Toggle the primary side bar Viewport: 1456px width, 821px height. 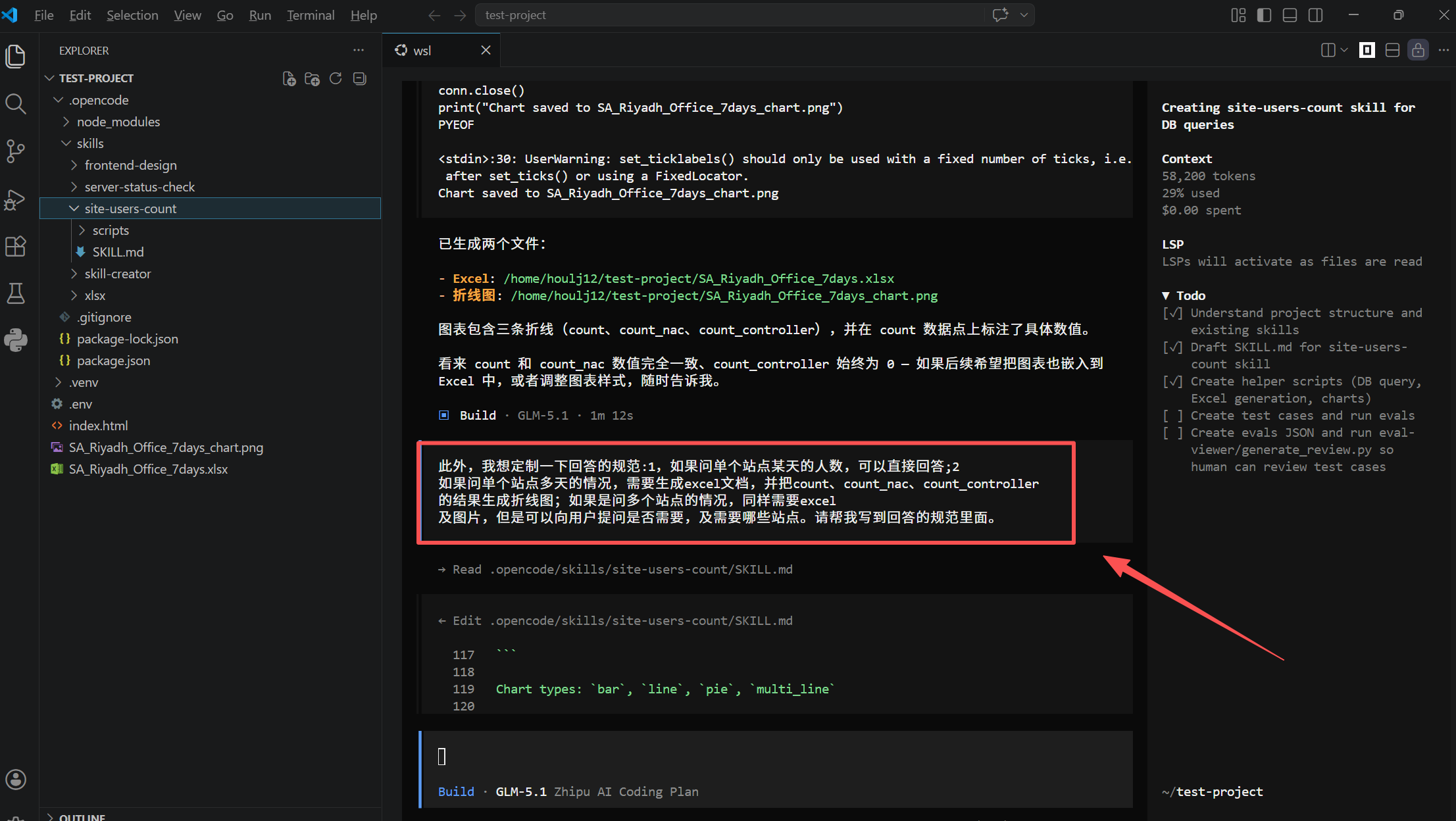1264,15
